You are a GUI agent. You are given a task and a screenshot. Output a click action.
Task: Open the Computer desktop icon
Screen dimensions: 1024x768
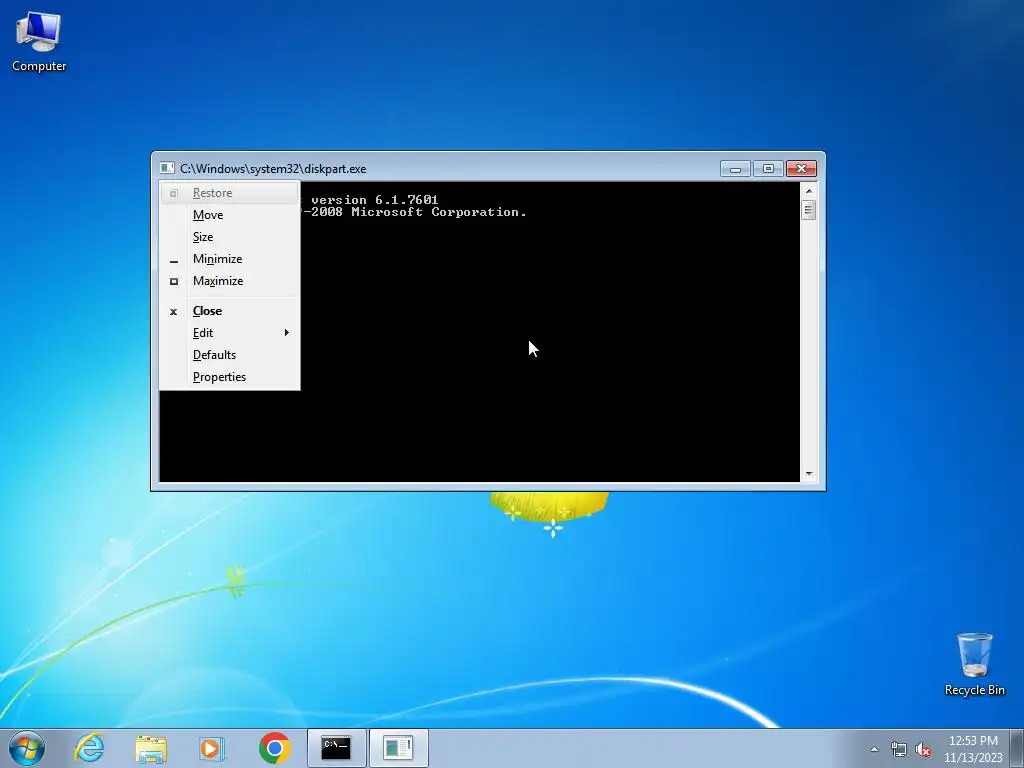pyautogui.click(x=39, y=41)
